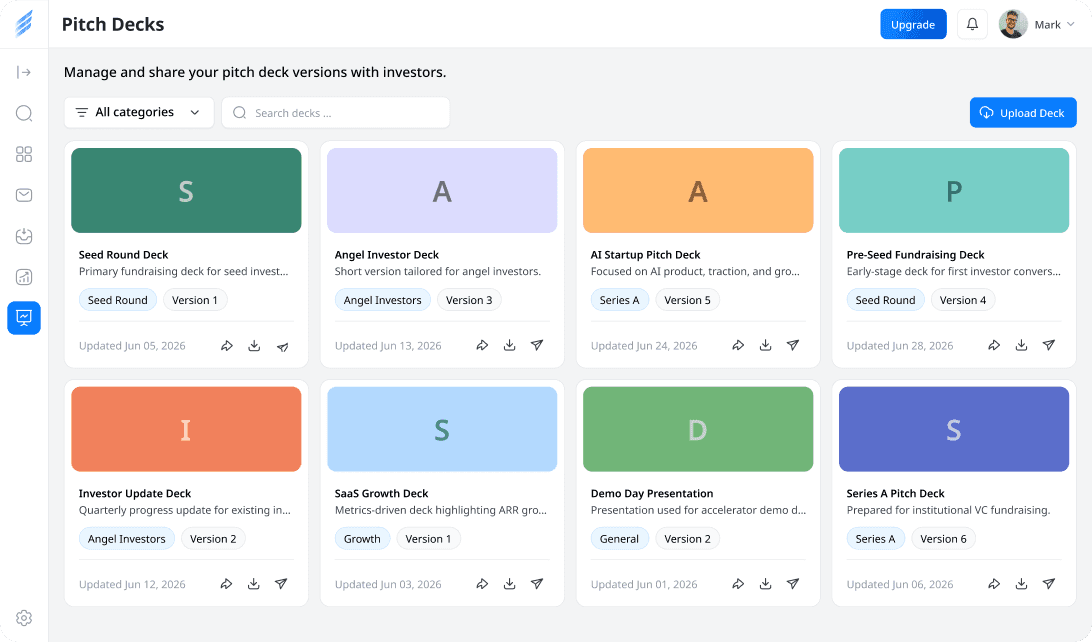Send the SaaS Growth Deck
This screenshot has height=642, width=1092.
pos(537,584)
